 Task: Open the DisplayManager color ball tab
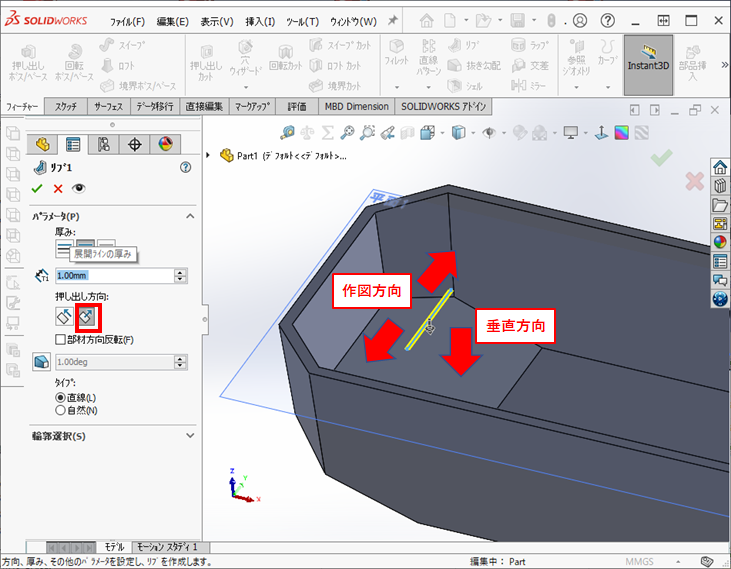pyautogui.click(x=166, y=145)
